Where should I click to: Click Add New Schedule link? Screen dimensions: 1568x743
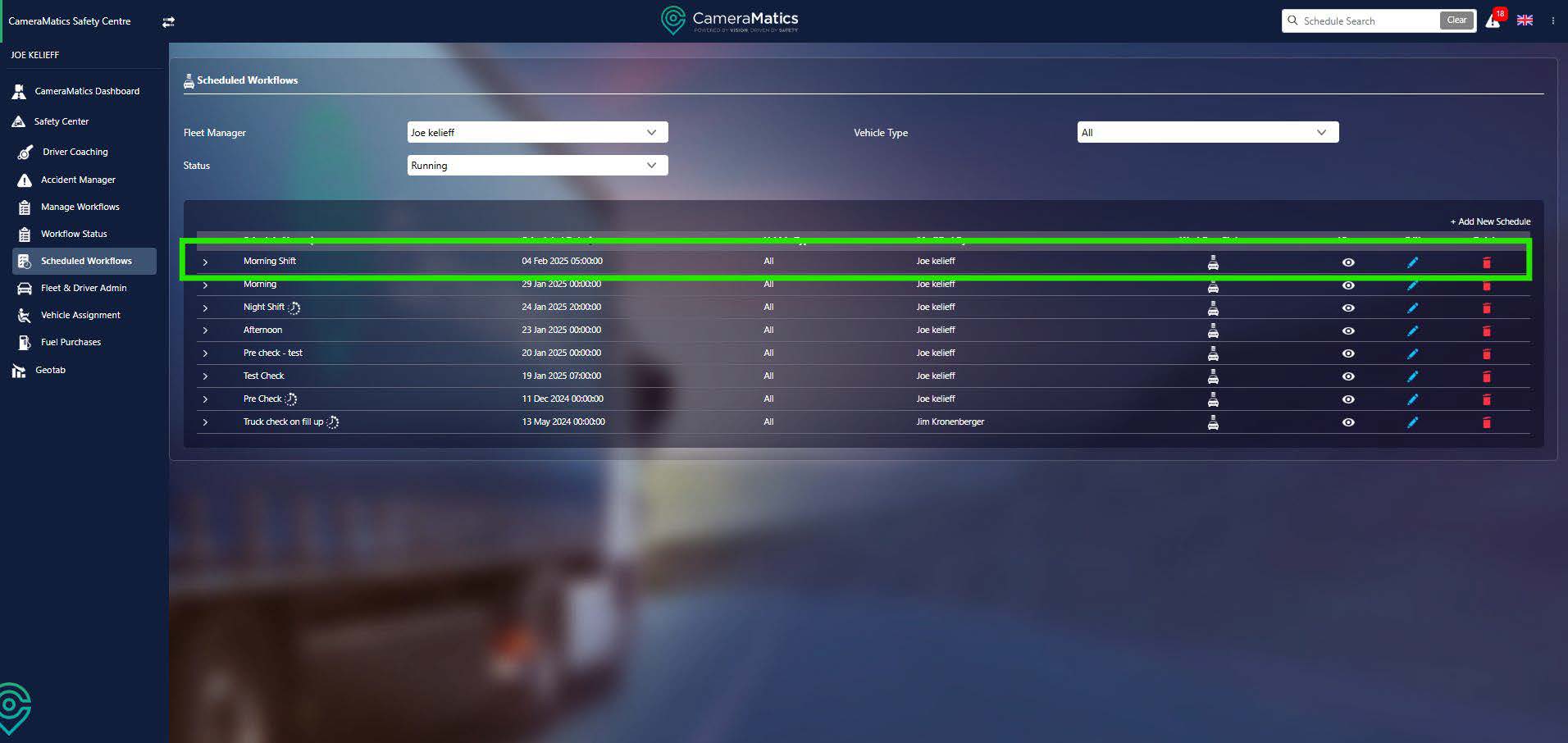point(1490,221)
